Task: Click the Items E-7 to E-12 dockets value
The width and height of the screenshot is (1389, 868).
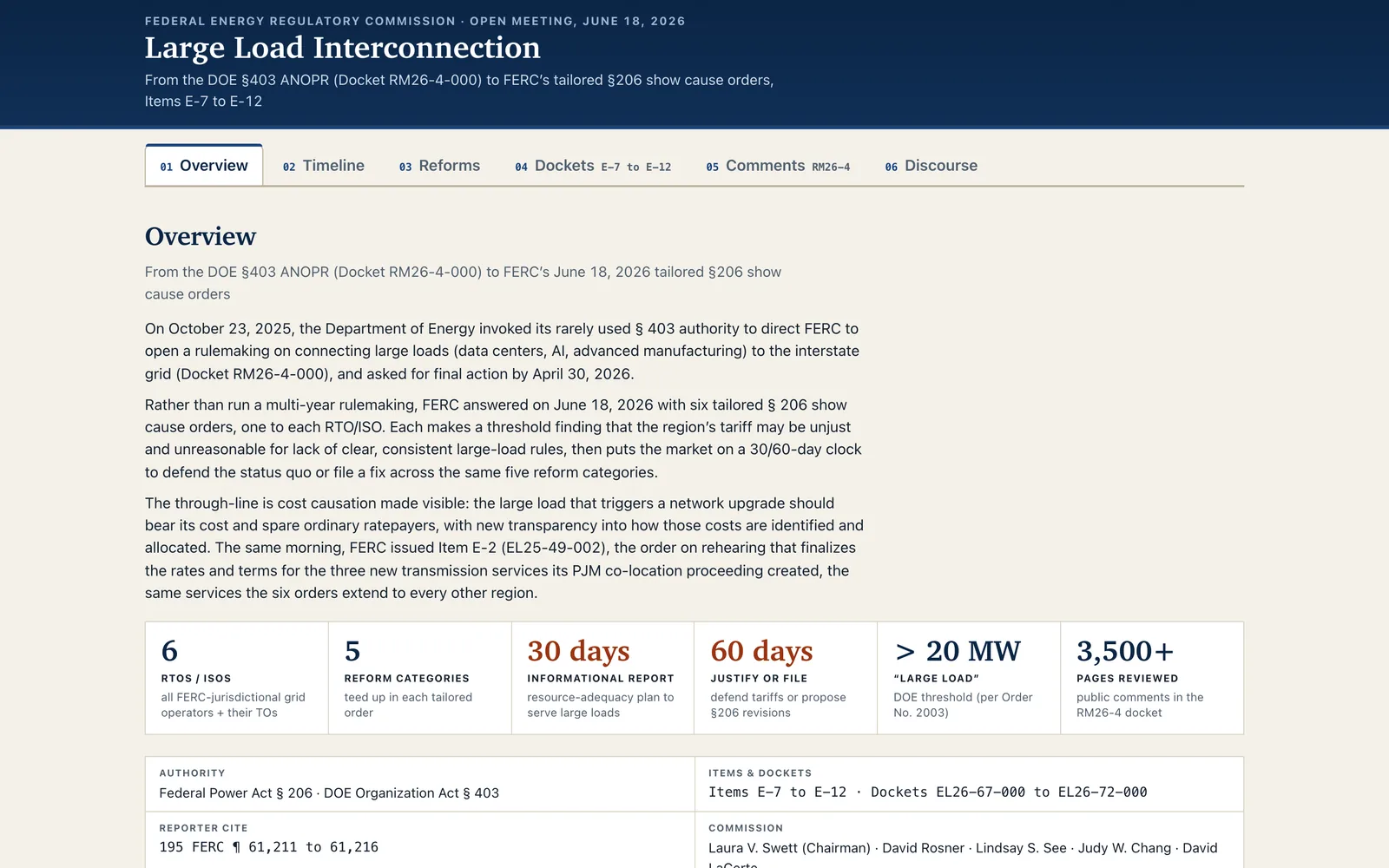Action: click(x=927, y=792)
